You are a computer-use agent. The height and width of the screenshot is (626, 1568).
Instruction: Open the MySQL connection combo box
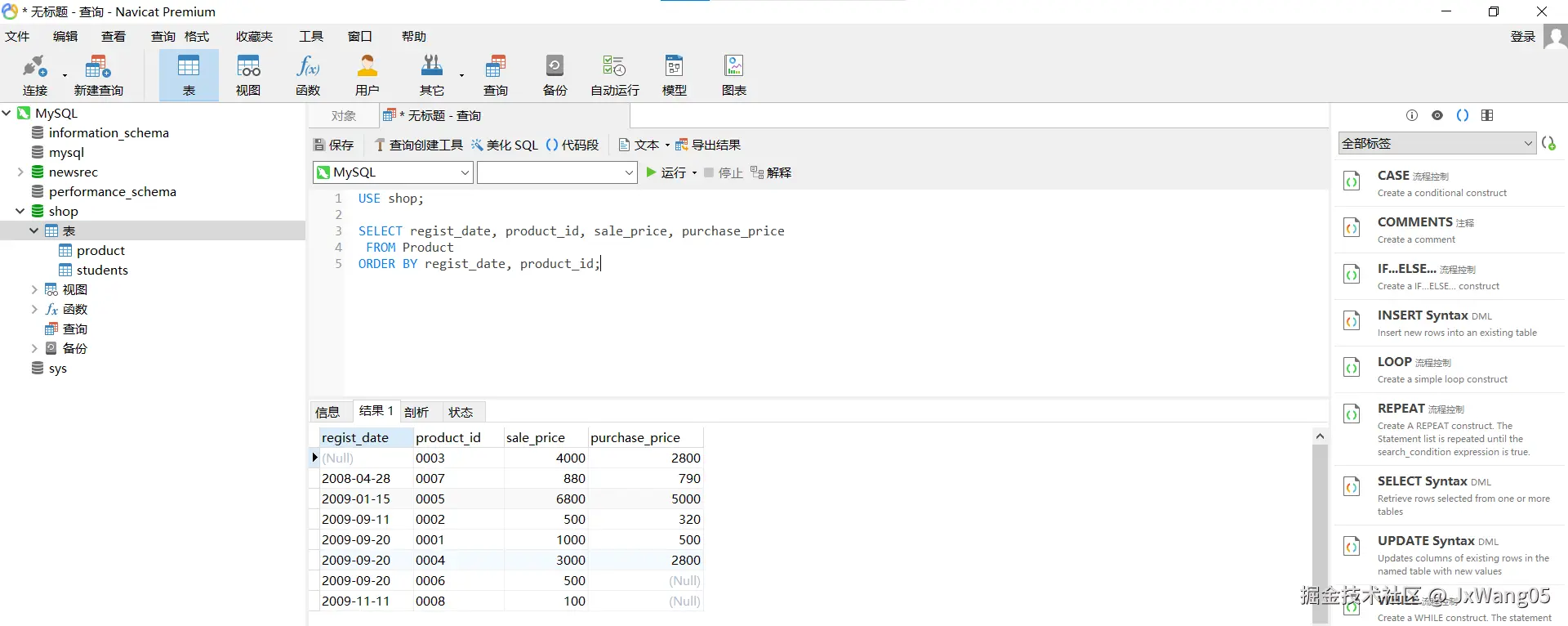pos(393,172)
